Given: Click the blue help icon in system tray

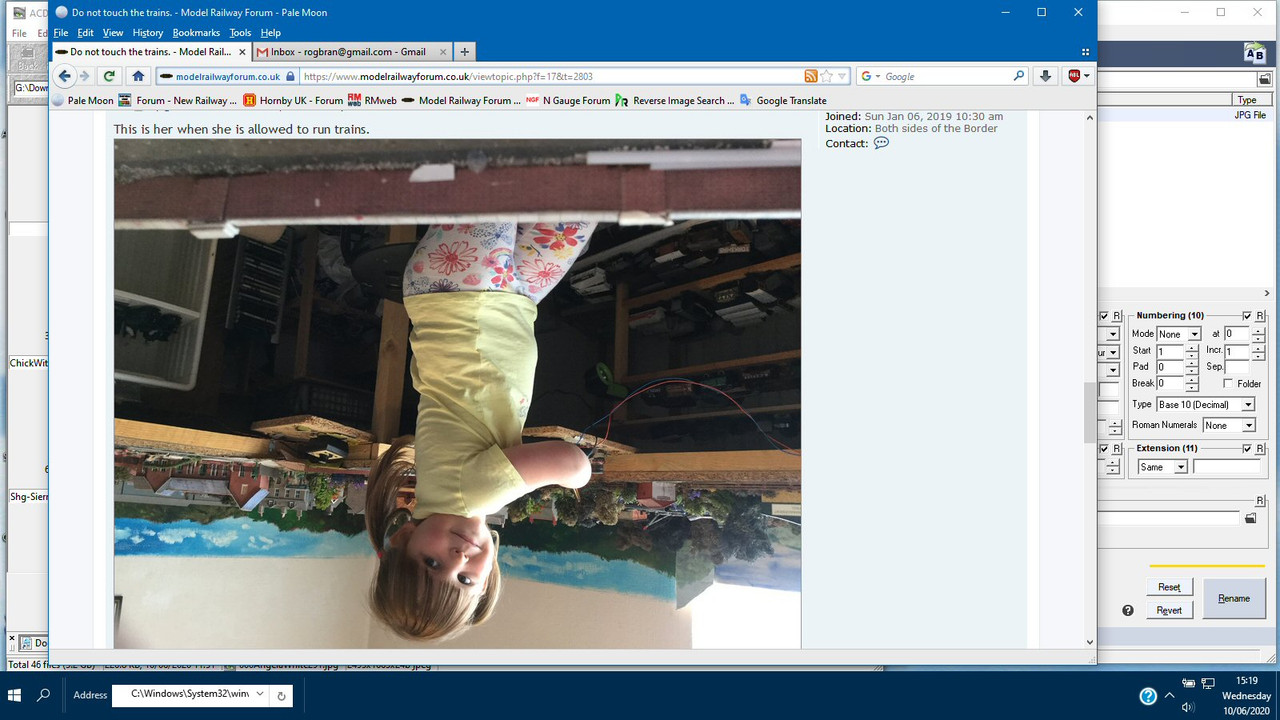Looking at the screenshot, I should coord(1148,696).
